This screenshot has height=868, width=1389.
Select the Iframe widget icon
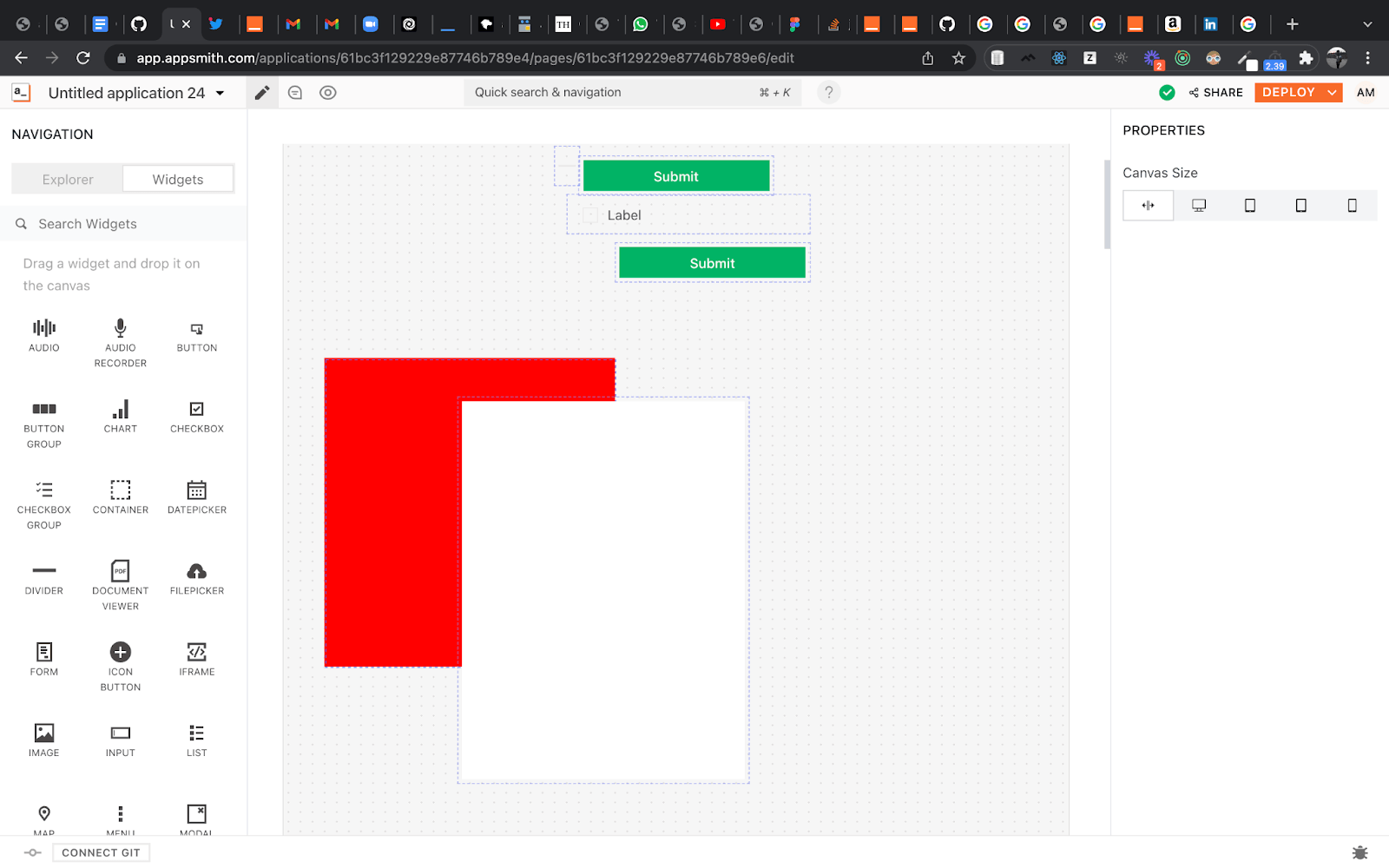tap(196, 652)
